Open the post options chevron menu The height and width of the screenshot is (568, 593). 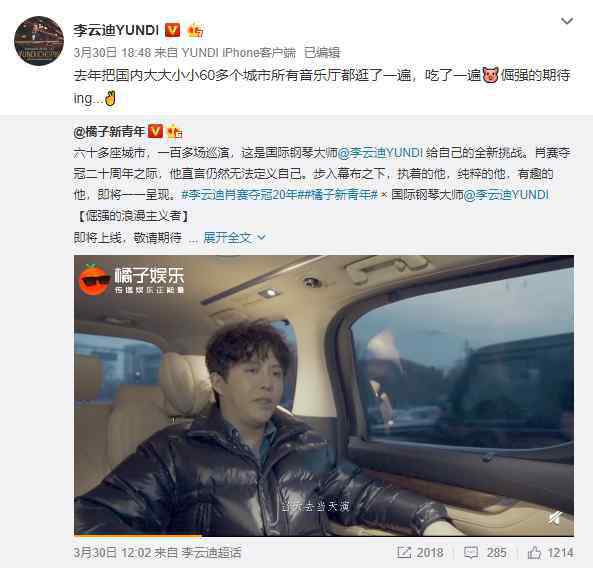(567, 21)
